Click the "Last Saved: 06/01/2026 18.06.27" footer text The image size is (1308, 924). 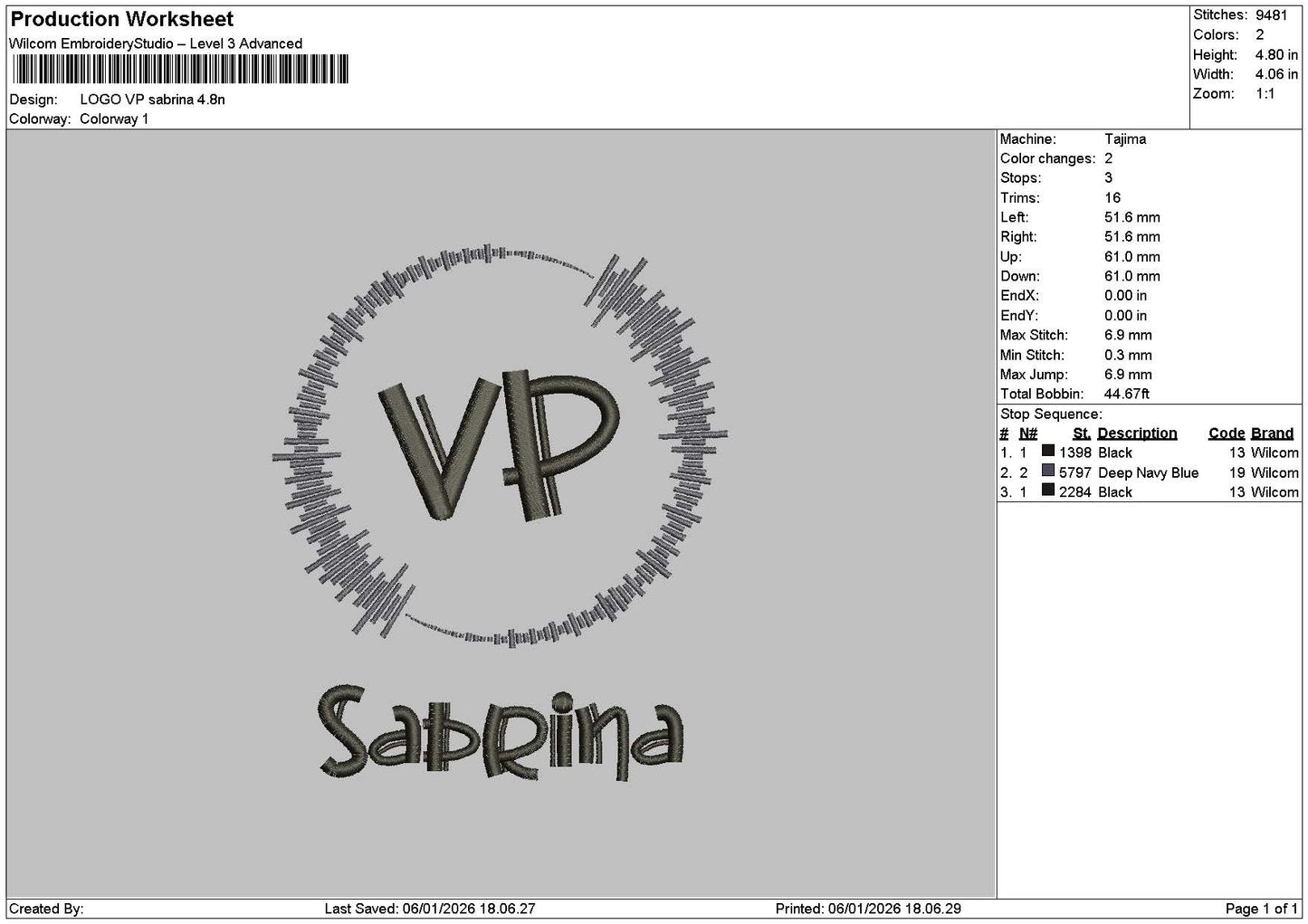coord(430,909)
